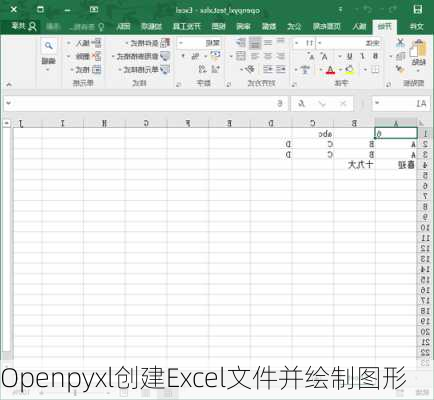Click the 删除 cells delete button
Viewport: 434px width, 400px height.
point(83,56)
